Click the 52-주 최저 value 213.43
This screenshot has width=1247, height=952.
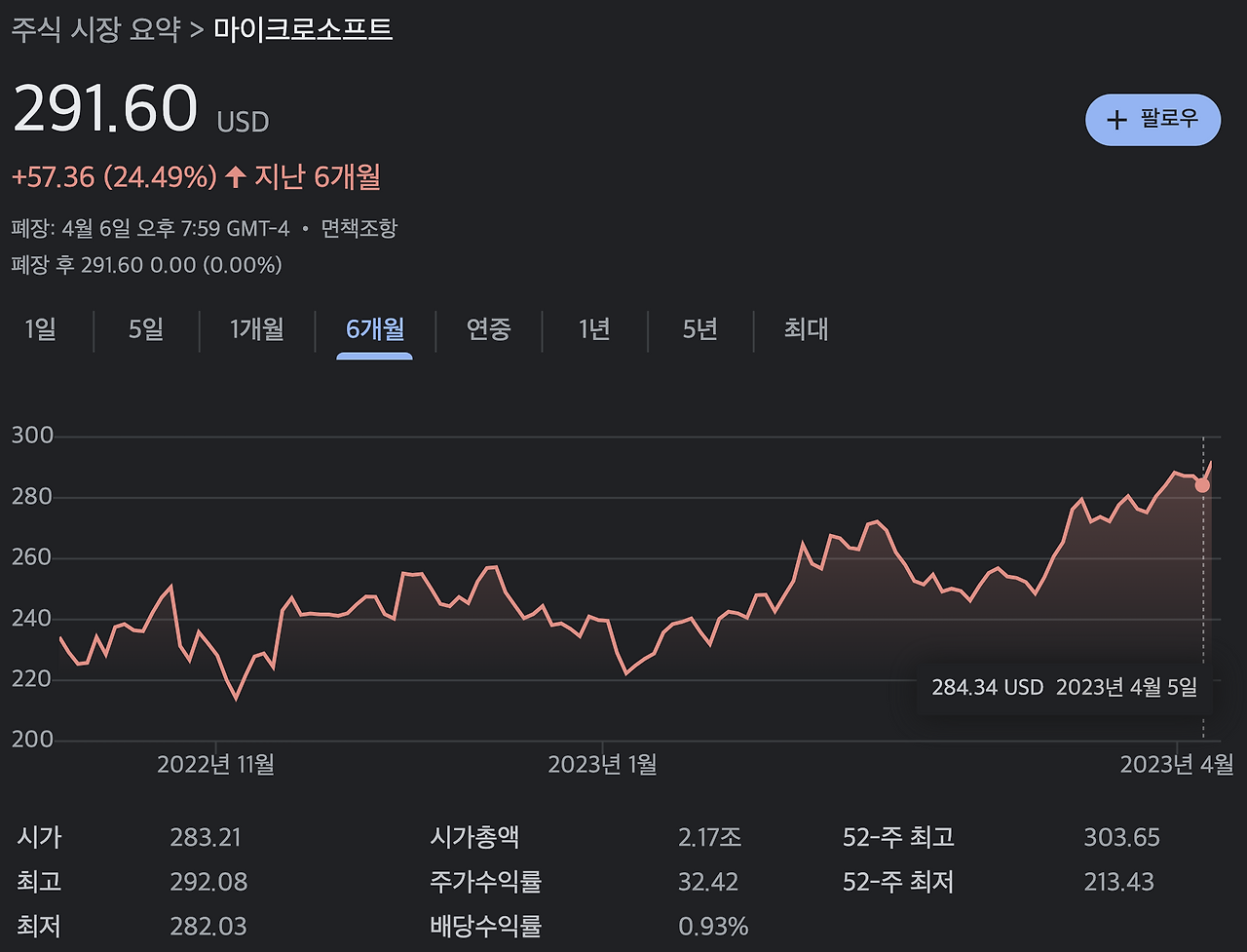1118,882
